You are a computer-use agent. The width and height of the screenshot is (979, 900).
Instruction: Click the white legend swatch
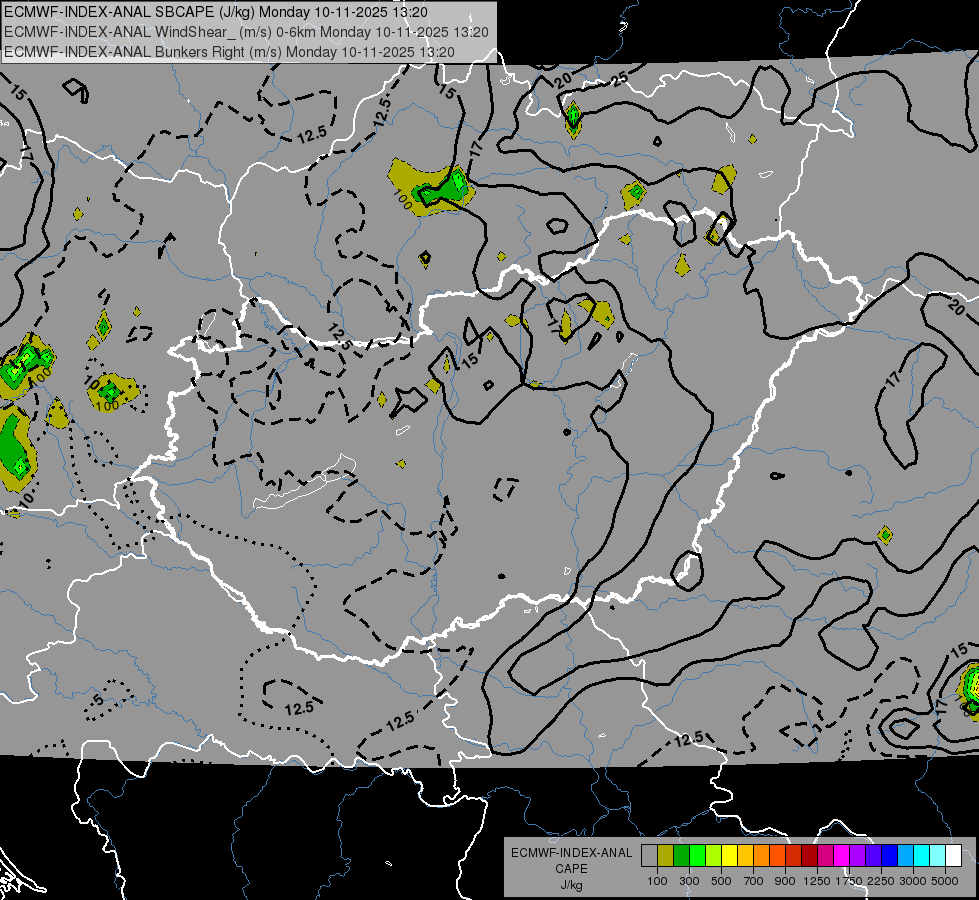point(954,855)
